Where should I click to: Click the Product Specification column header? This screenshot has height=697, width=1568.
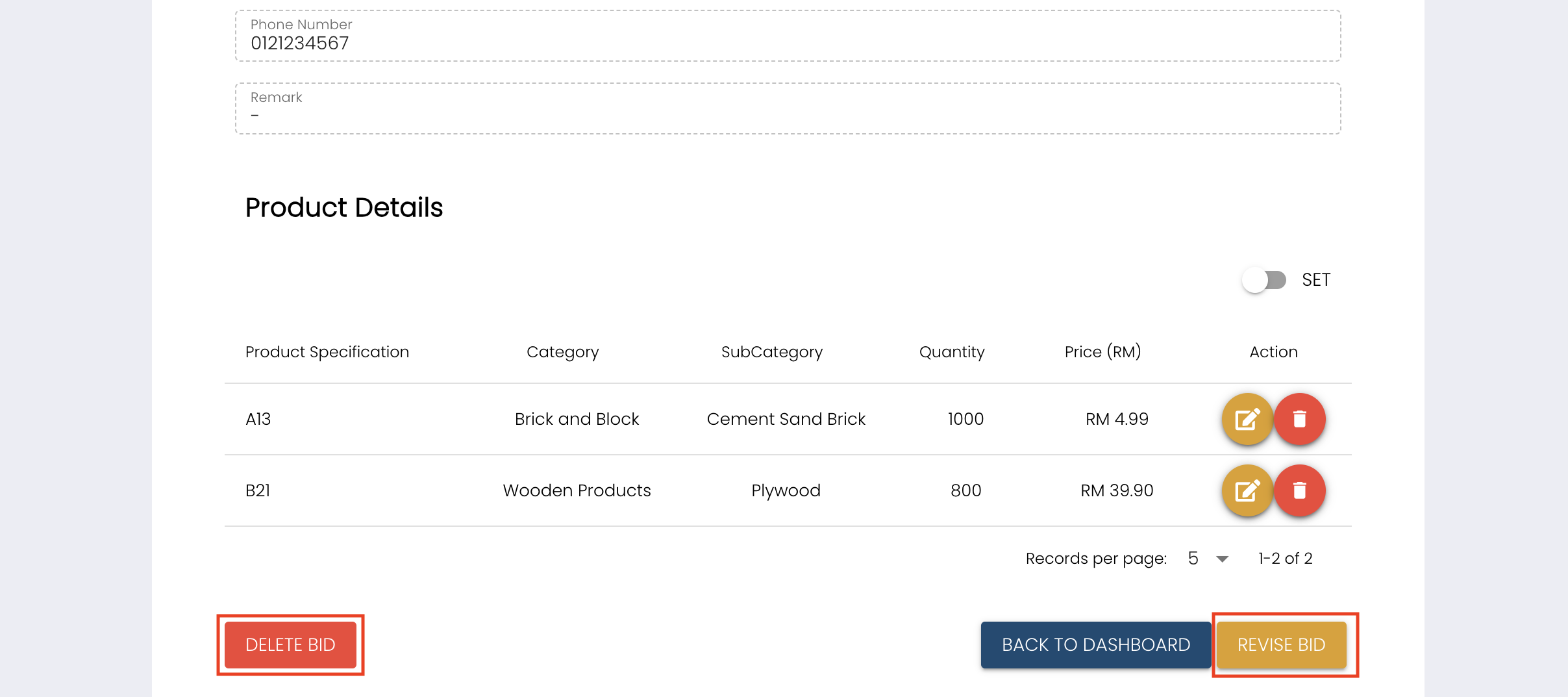click(x=327, y=352)
